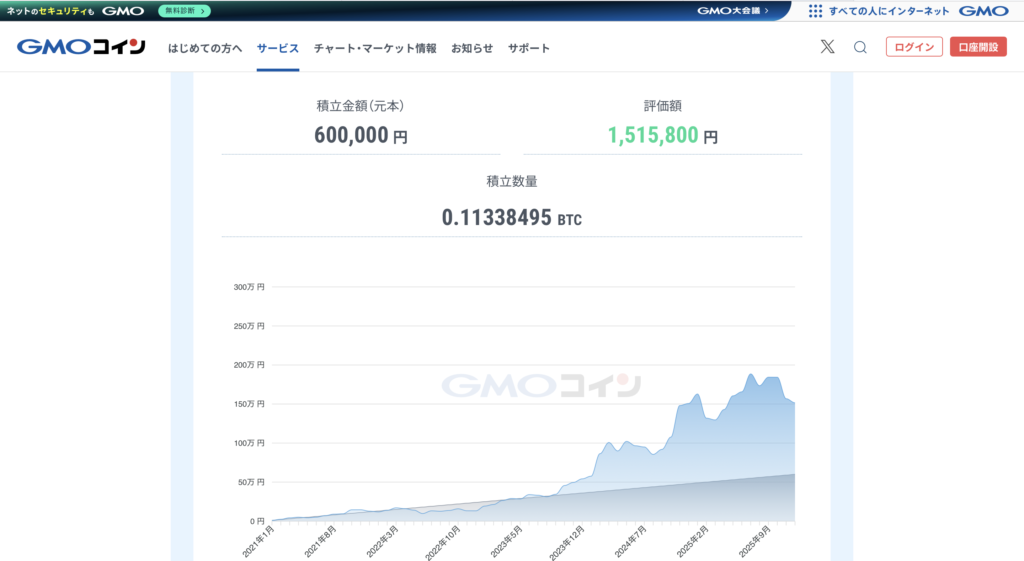
Task: Click the grid dots icon in top banner
Action: point(815,11)
